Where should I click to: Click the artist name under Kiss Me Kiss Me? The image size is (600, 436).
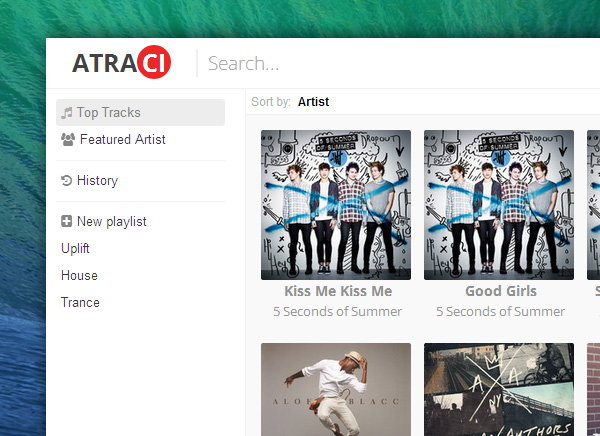(x=338, y=312)
